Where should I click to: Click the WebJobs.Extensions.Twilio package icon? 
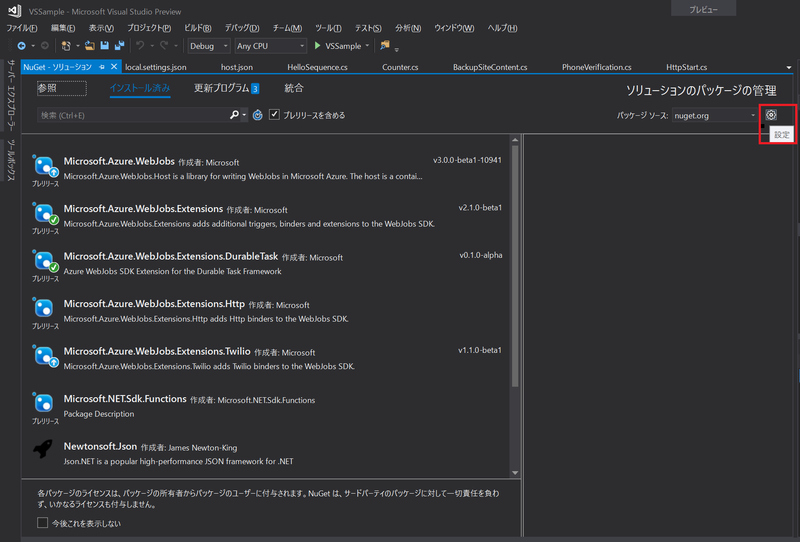click(44, 356)
